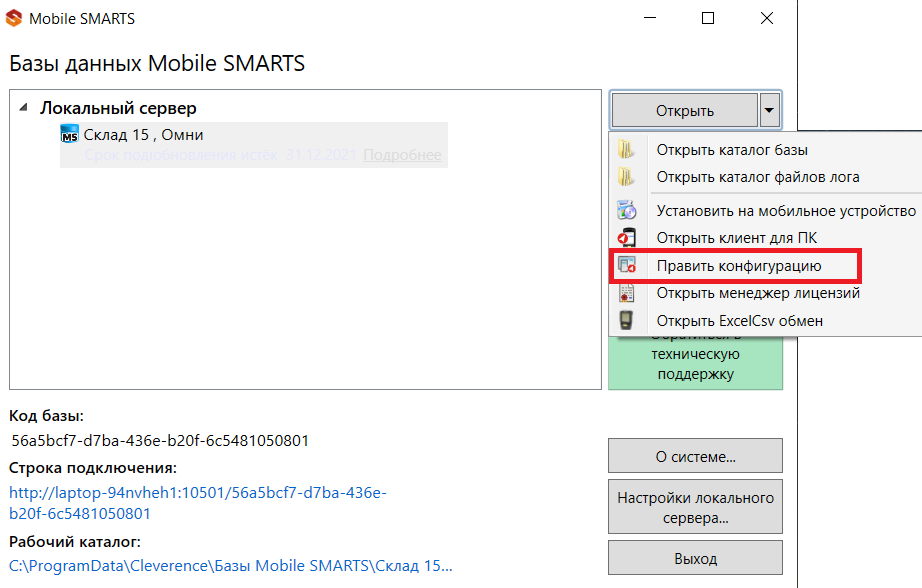Click the PC client phone icon
922x588 pixels.
(x=626, y=238)
